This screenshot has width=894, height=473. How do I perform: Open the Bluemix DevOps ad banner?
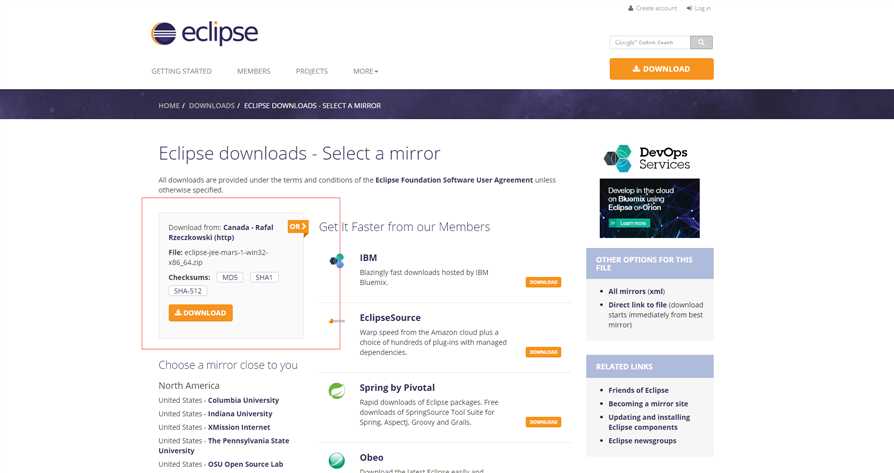[x=649, y=208]
